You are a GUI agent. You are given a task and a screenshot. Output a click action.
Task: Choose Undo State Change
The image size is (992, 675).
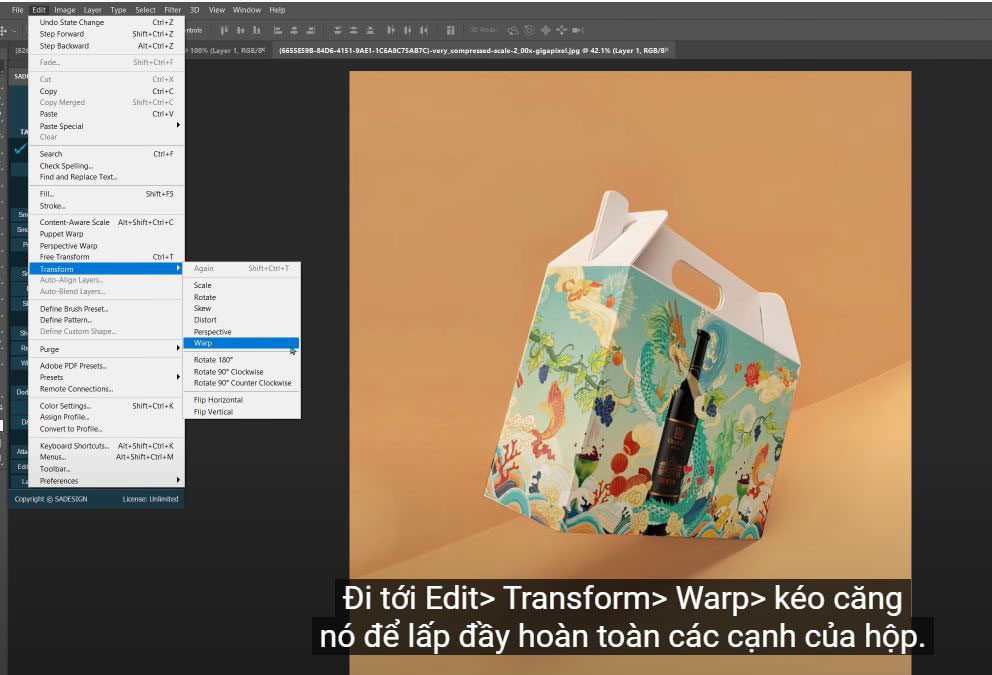106,22
